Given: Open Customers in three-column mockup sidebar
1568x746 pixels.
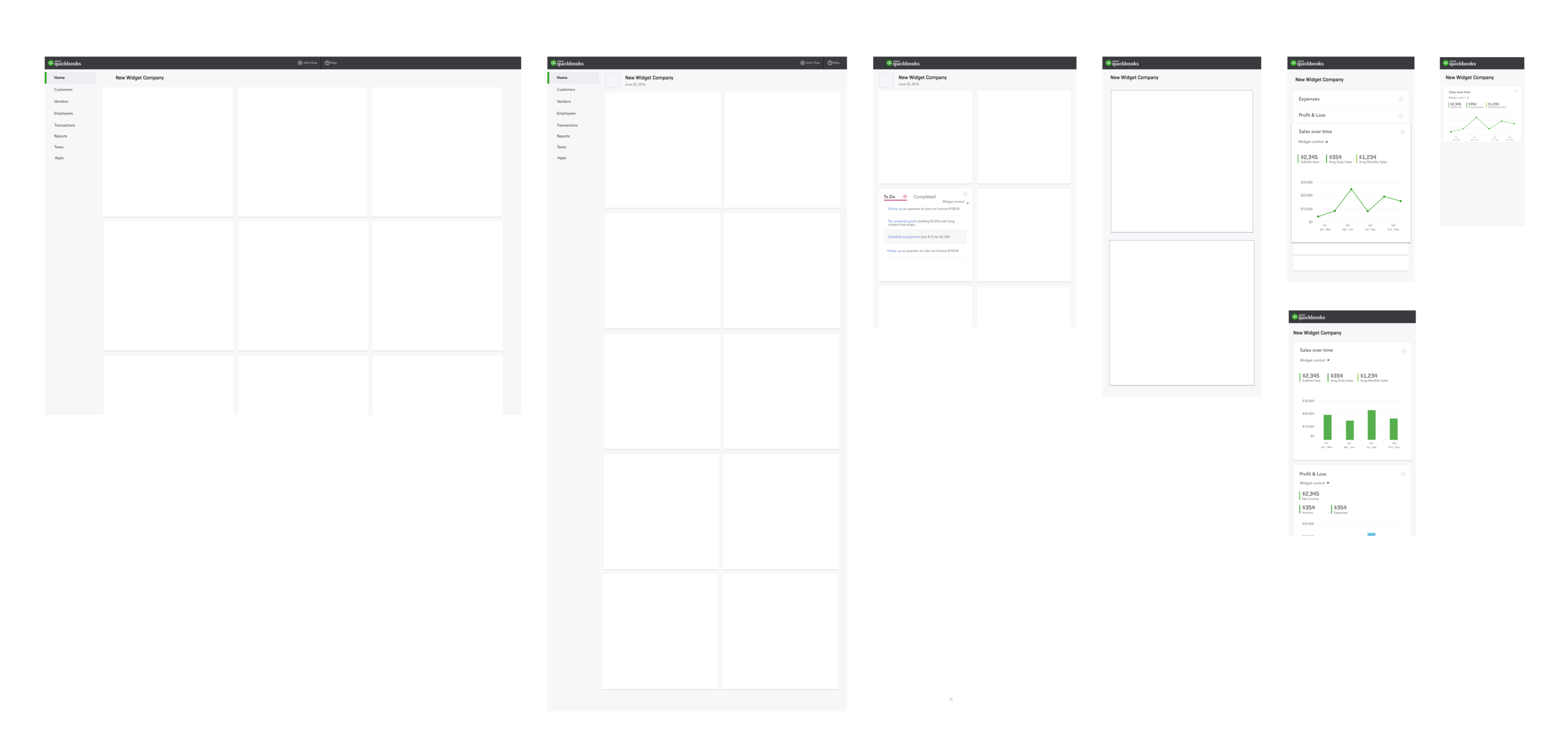Looking at the screenshot, I should point(63,90).
